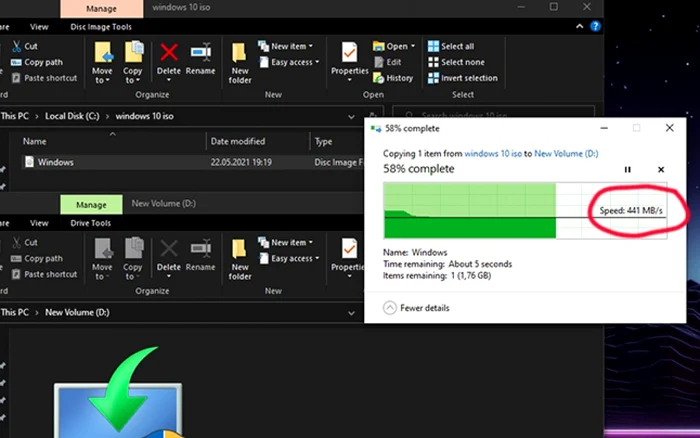Click the Delete icon in the New Volume (D:) window
The height and width of the screenshot is (438, 700).
[x=169, y=249]
